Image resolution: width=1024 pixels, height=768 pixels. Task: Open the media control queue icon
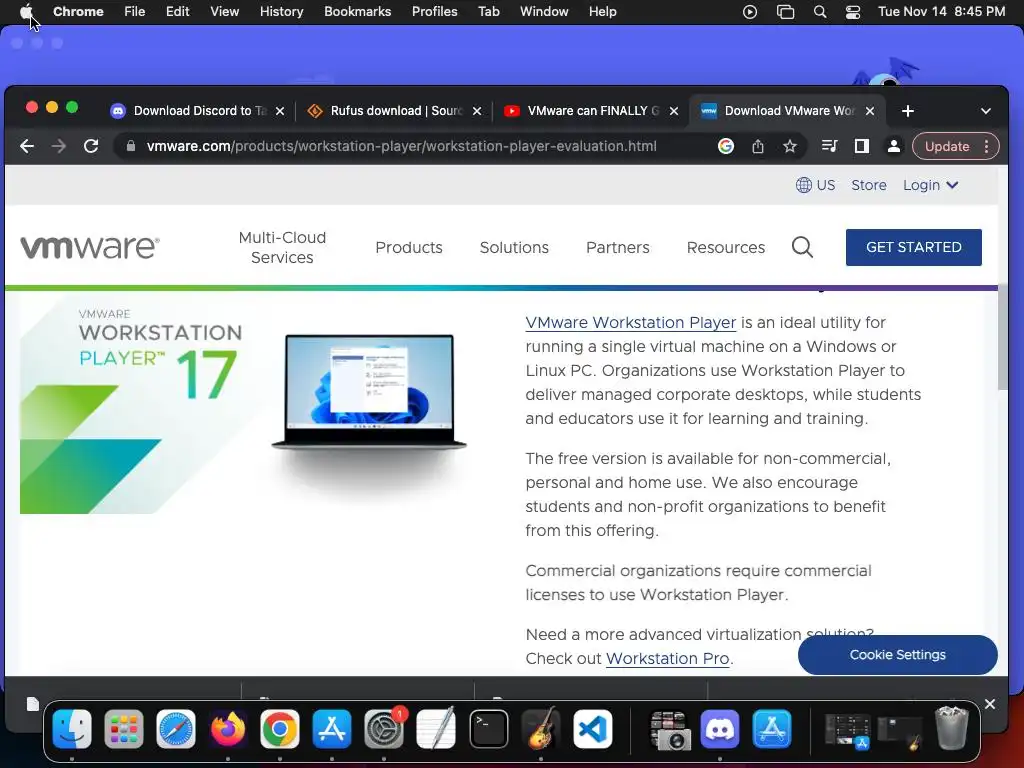(x=829, y=146)
